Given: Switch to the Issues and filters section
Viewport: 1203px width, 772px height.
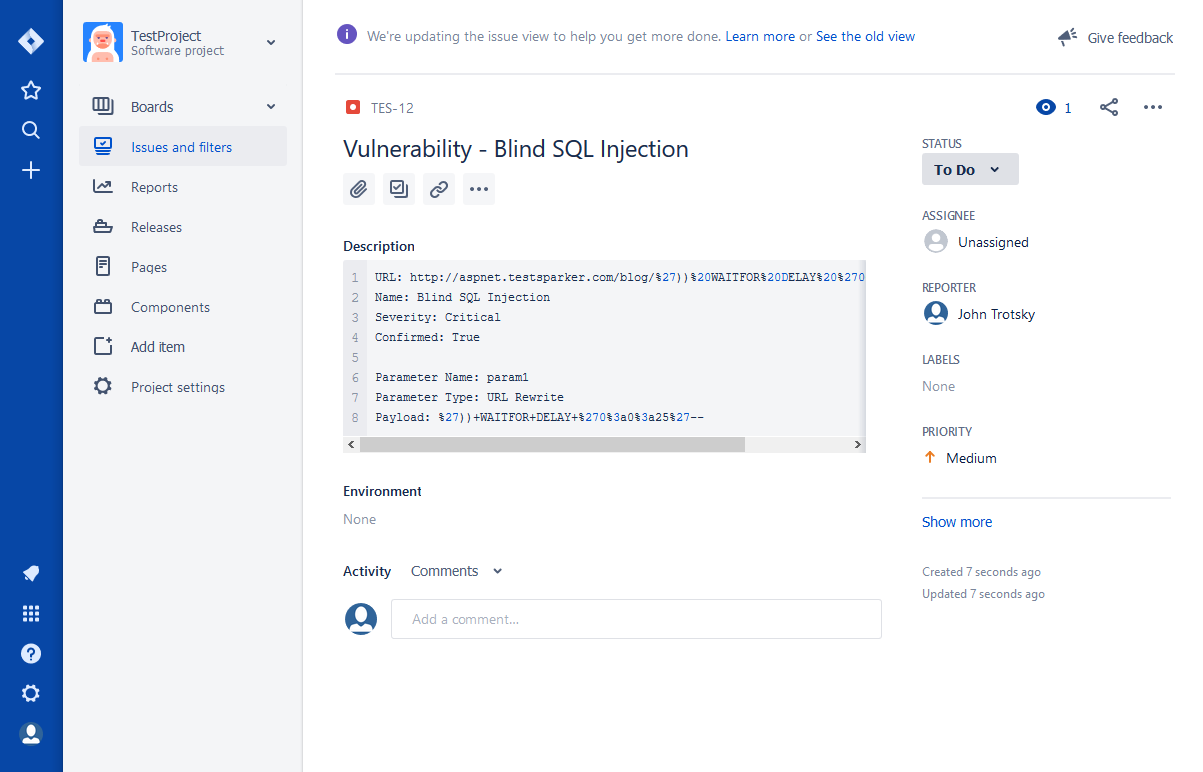Looking at the screenshot, I should pos(182,146).
